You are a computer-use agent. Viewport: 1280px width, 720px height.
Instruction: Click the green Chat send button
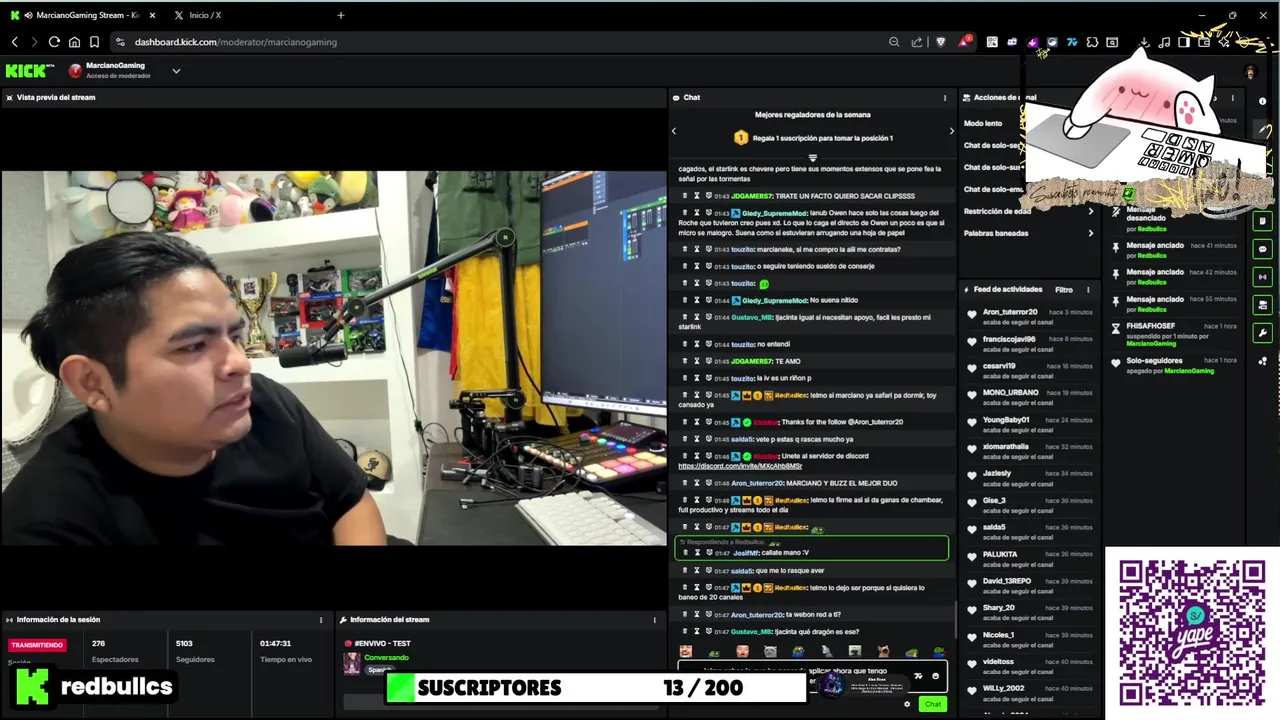click(933, 704)
